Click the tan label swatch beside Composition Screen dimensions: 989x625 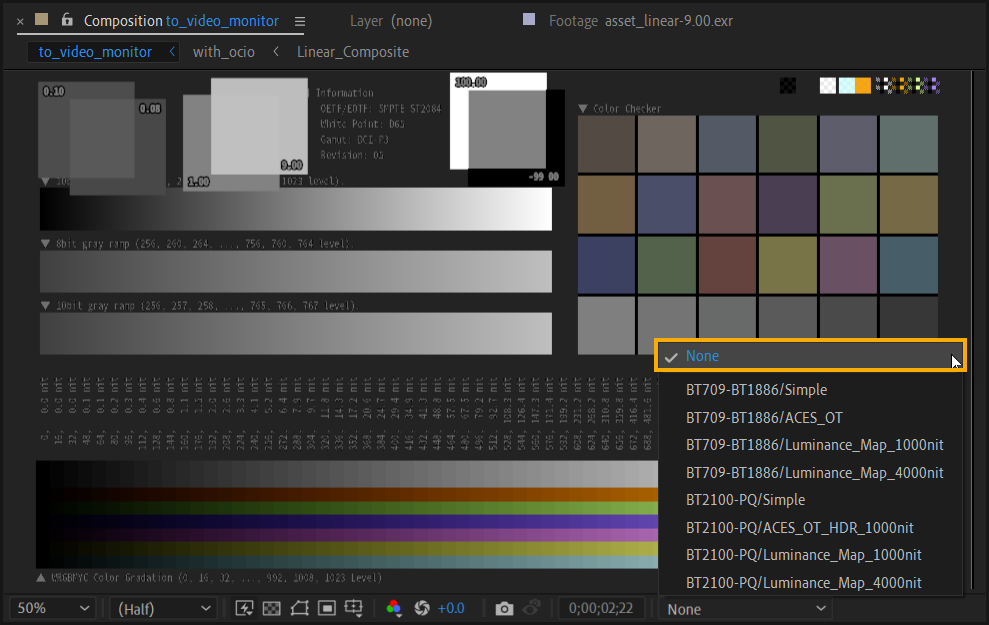pyautogui.click(x=42, y=20)
